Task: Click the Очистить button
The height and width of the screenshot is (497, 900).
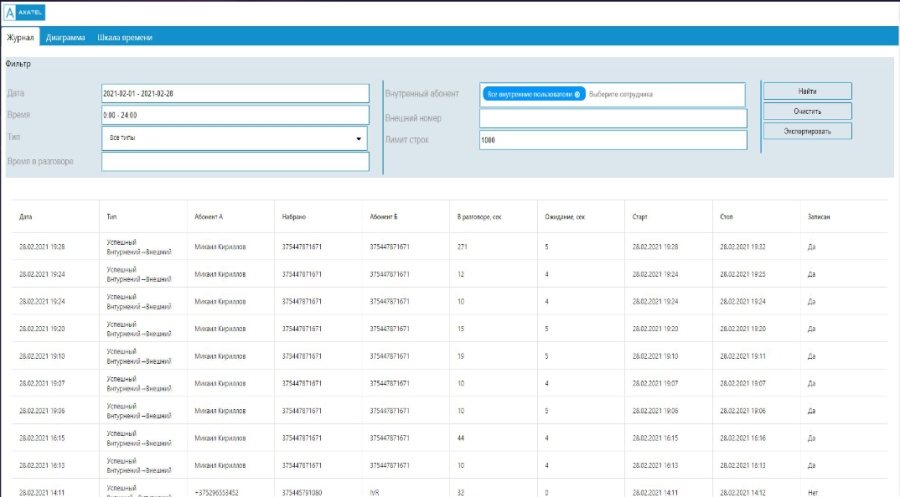Action: tap(807, 111)
